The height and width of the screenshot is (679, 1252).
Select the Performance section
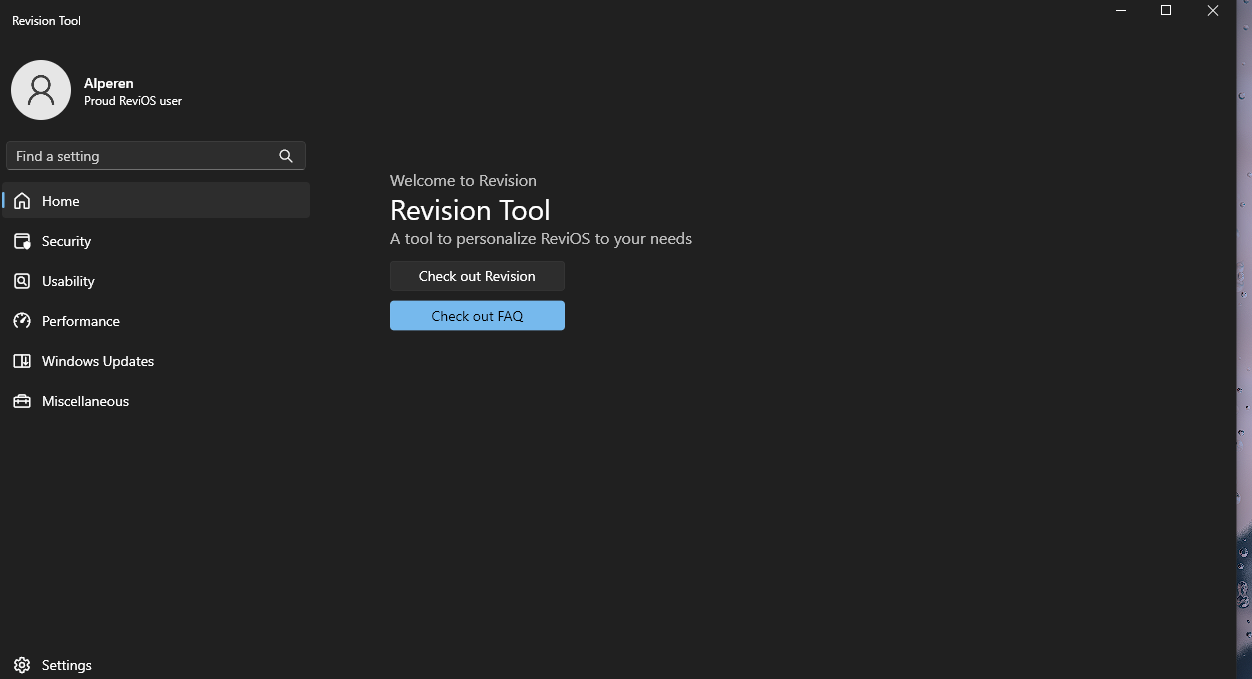click(156, 321)
